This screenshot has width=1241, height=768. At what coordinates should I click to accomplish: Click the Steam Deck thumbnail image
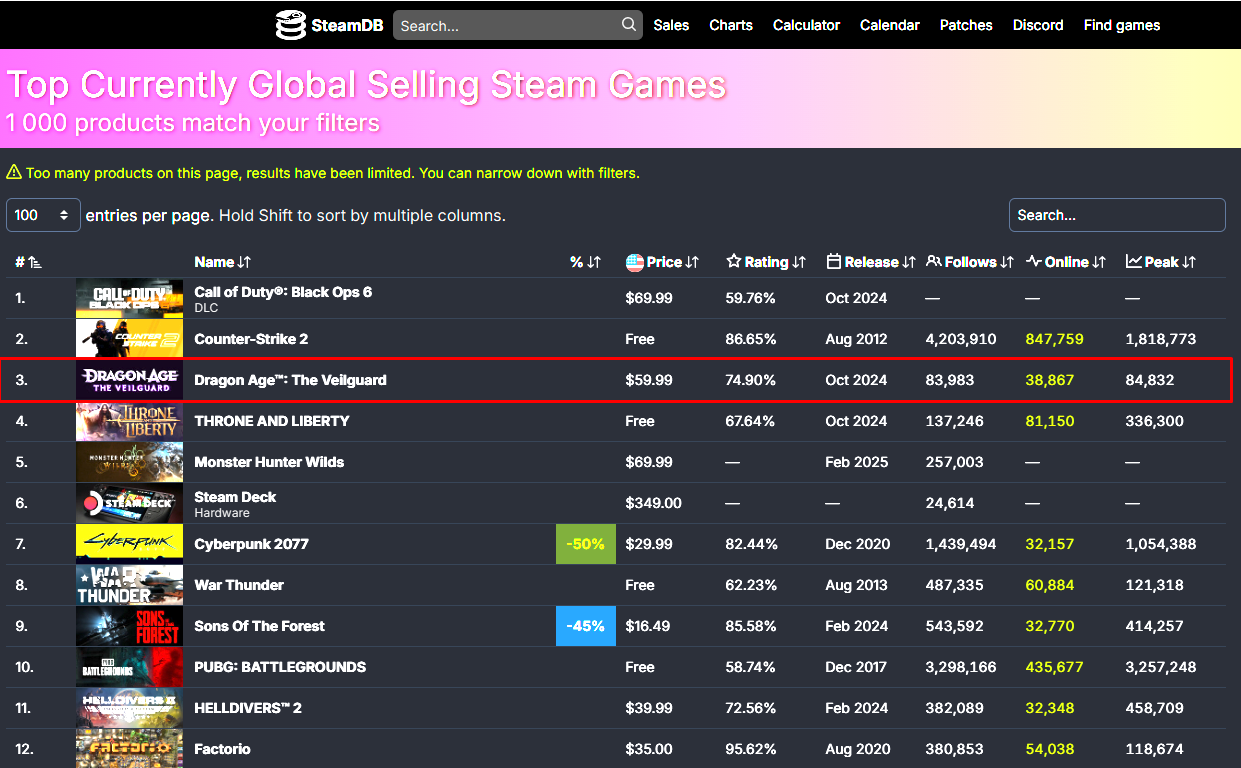[130, 503]
